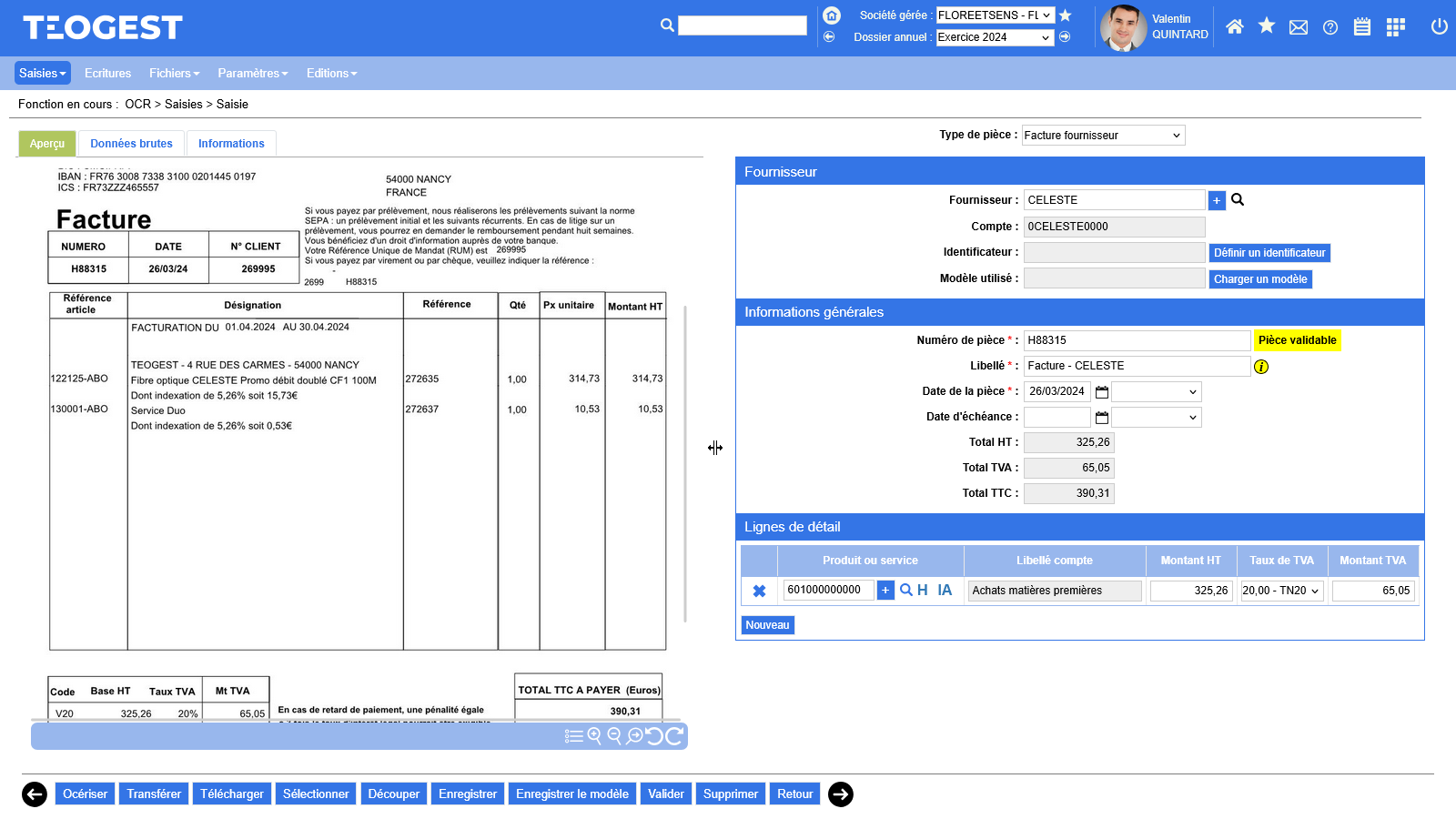
Task: Delete the detail line with X icon
Action: pos(759,591)
